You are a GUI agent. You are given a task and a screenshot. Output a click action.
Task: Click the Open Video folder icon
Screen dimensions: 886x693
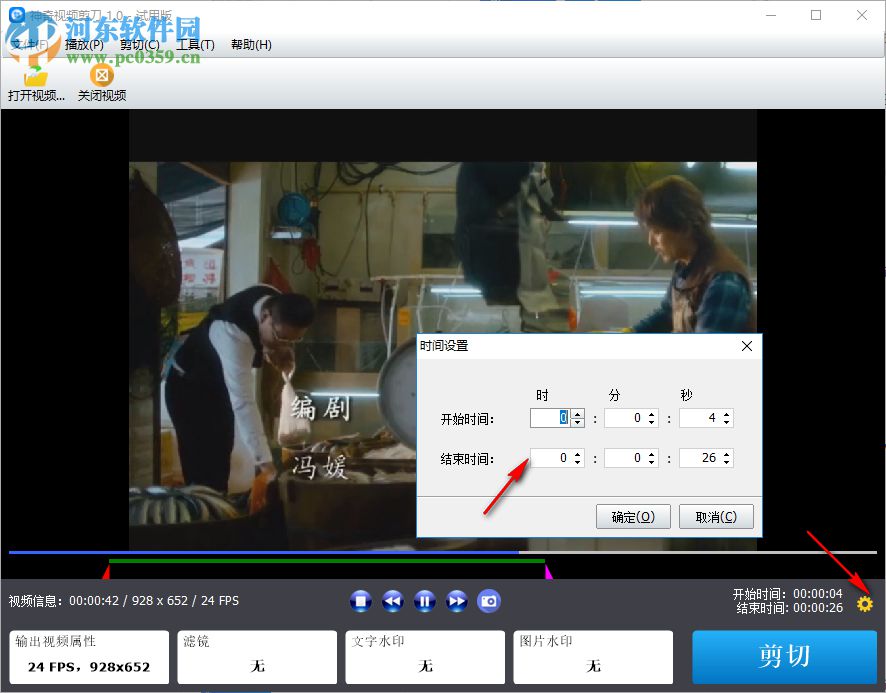tap(36, 76)
